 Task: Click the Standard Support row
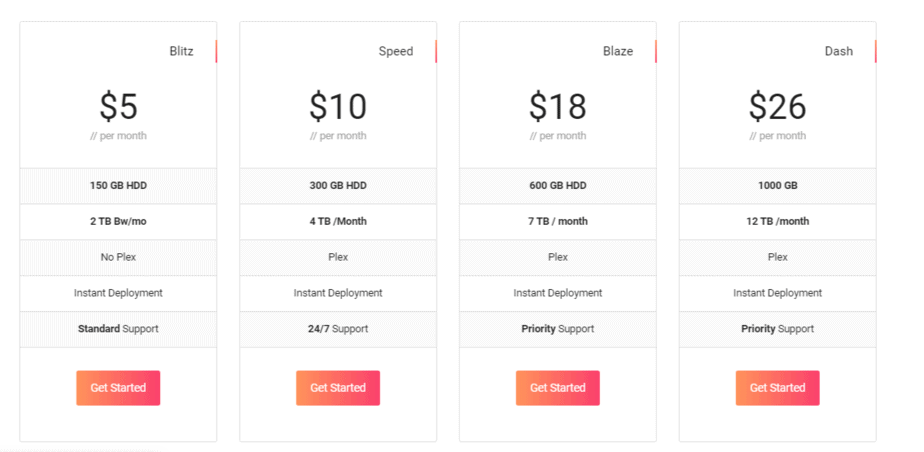(118, 329)
